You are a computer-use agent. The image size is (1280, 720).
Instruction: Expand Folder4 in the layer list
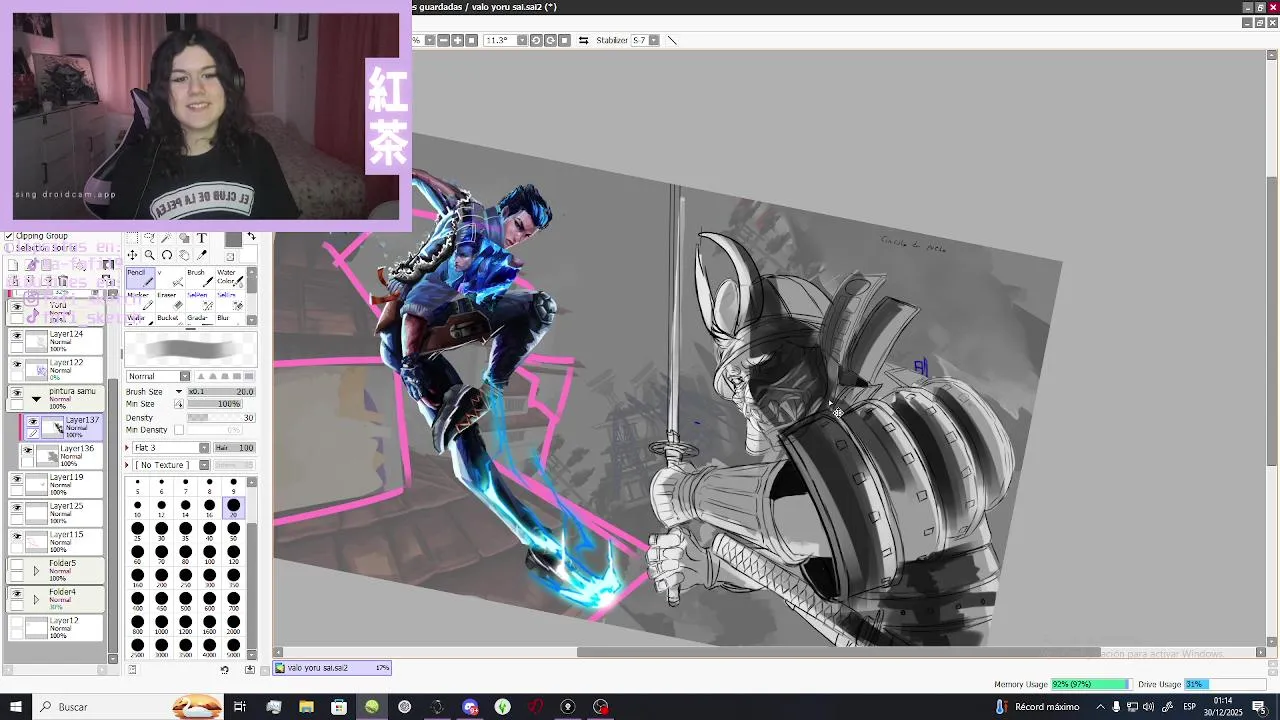tap(36, 600)
